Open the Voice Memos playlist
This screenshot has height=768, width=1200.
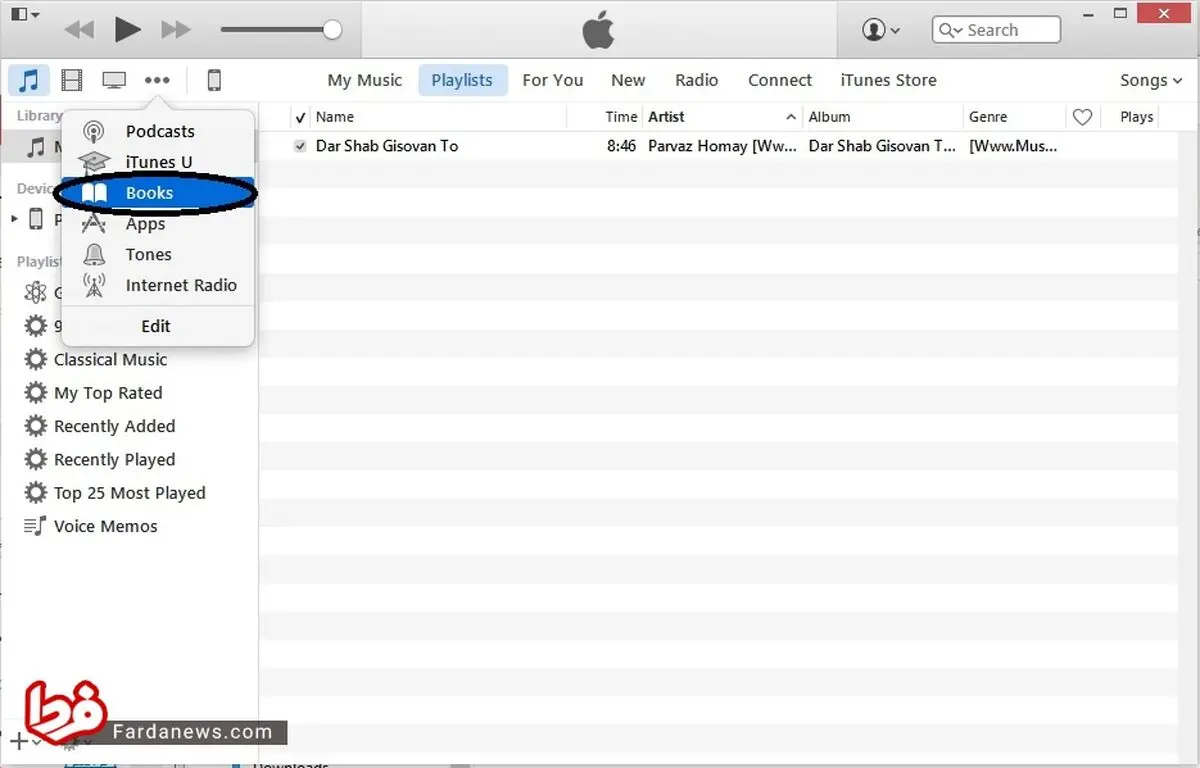pyautogui.click(x=105, y=526)
